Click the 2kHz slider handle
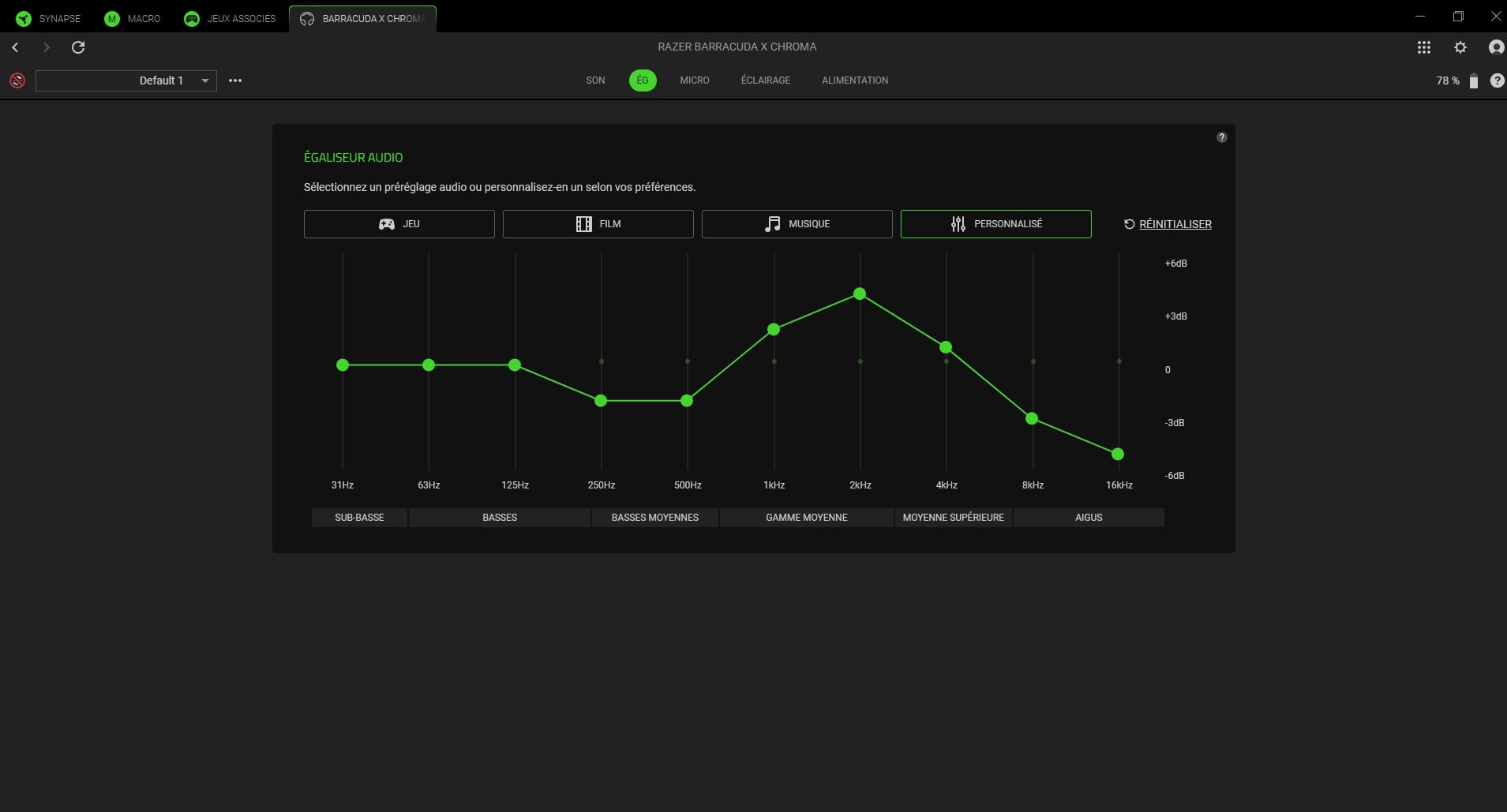The width and height of the screenshot is (1507, 812). pyautogui.click(x=860, y=294)
